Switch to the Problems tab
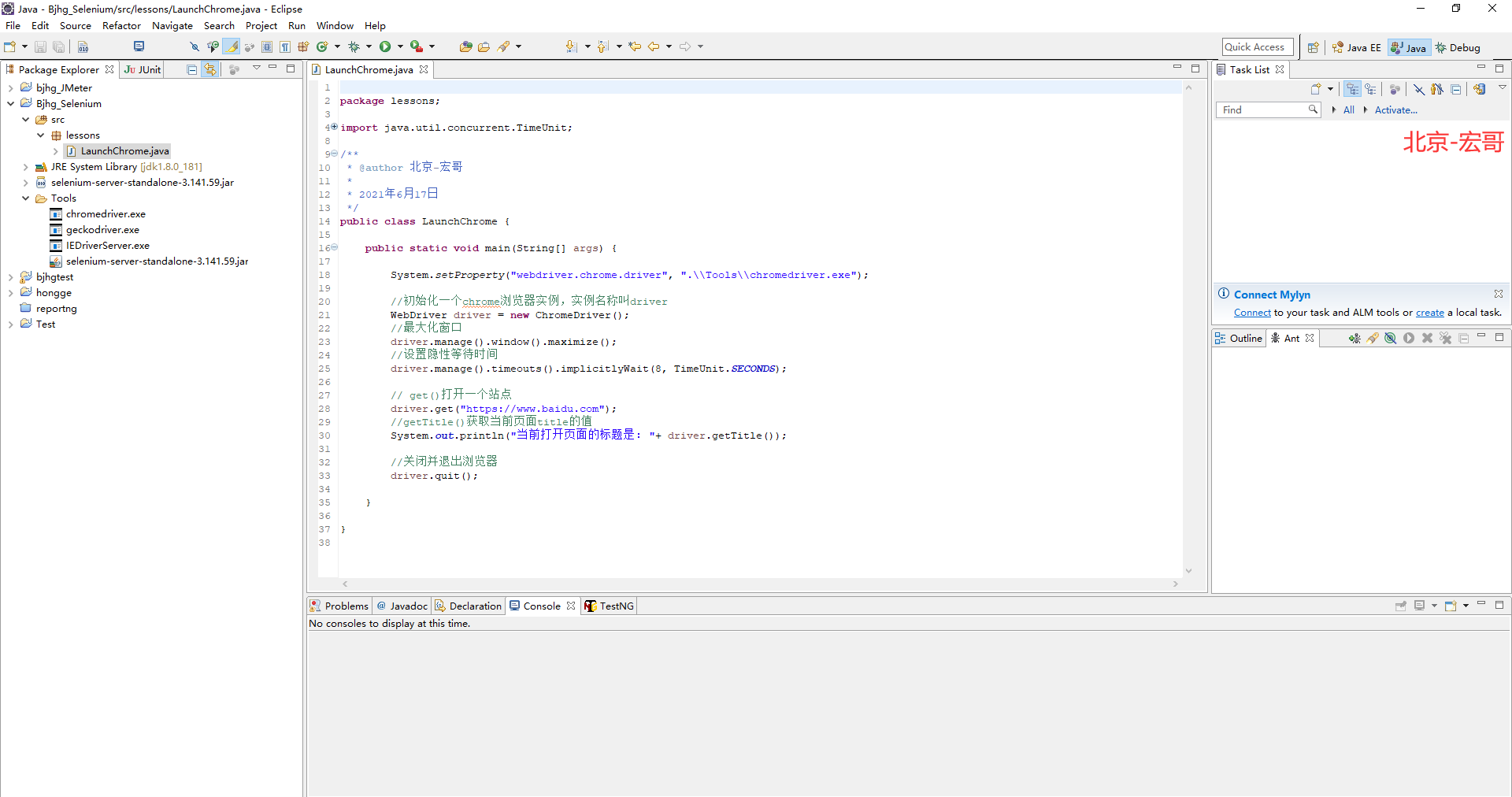1512x797 pixels. (x=346, y=606)
